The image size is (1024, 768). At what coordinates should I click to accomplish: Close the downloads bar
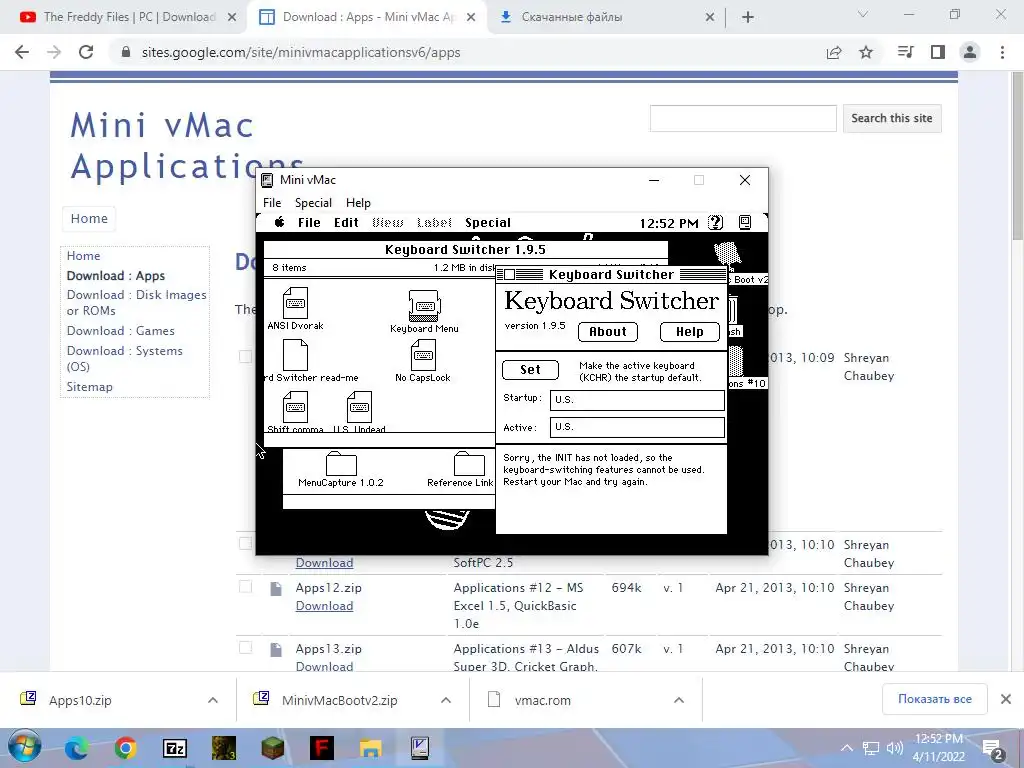(x=1006, y=699)
